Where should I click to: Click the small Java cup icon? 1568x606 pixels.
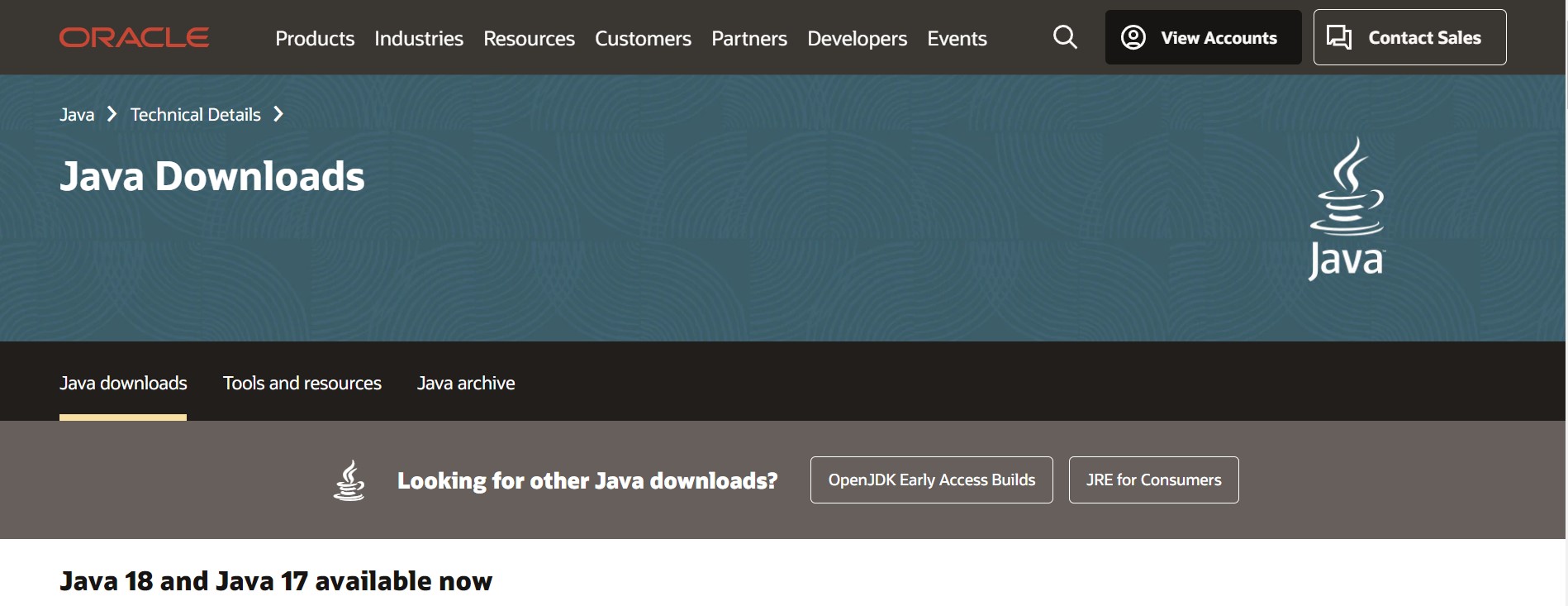click(349, 480)
